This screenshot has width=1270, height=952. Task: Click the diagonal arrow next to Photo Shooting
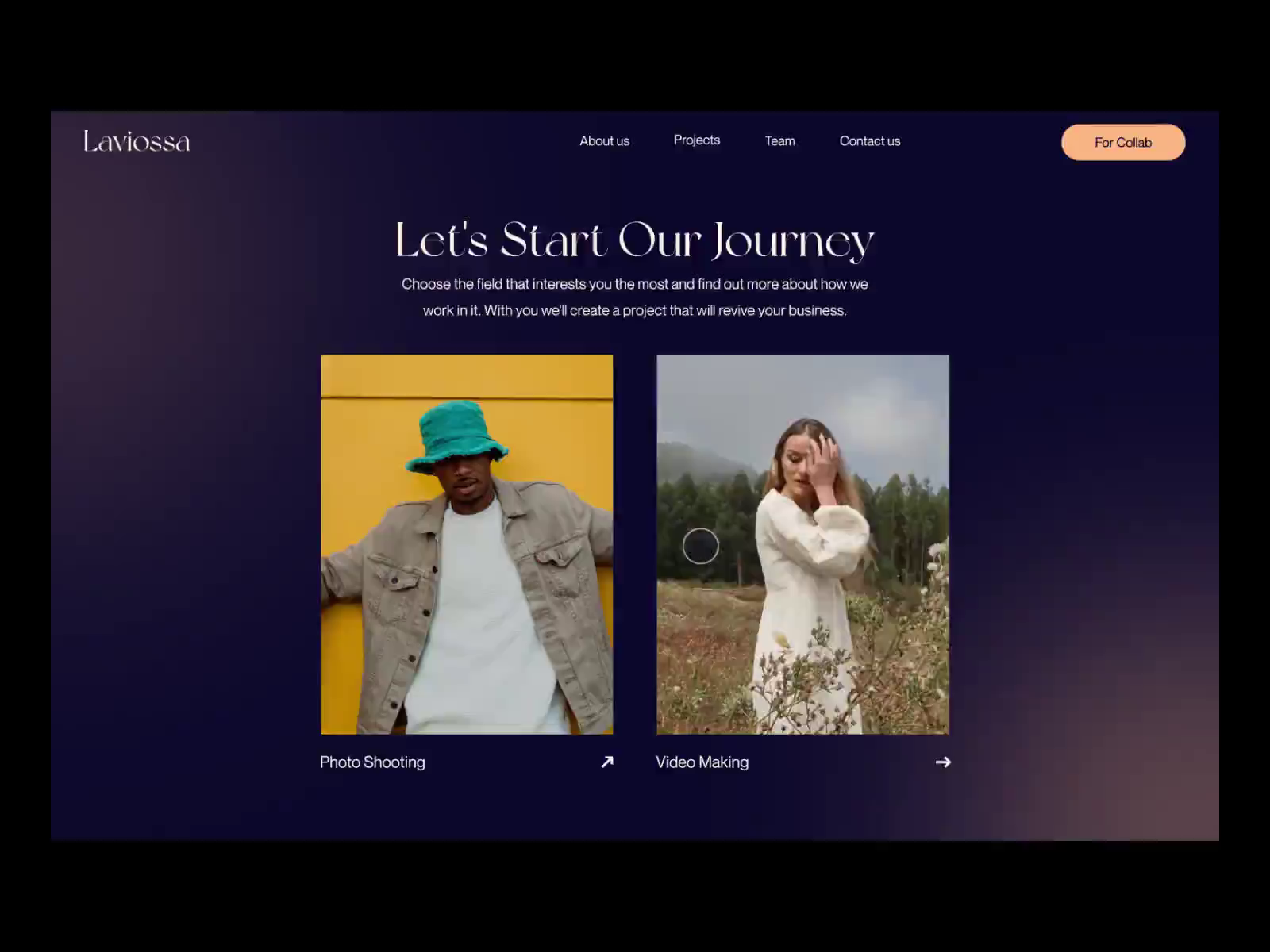[x=606, y=762]
